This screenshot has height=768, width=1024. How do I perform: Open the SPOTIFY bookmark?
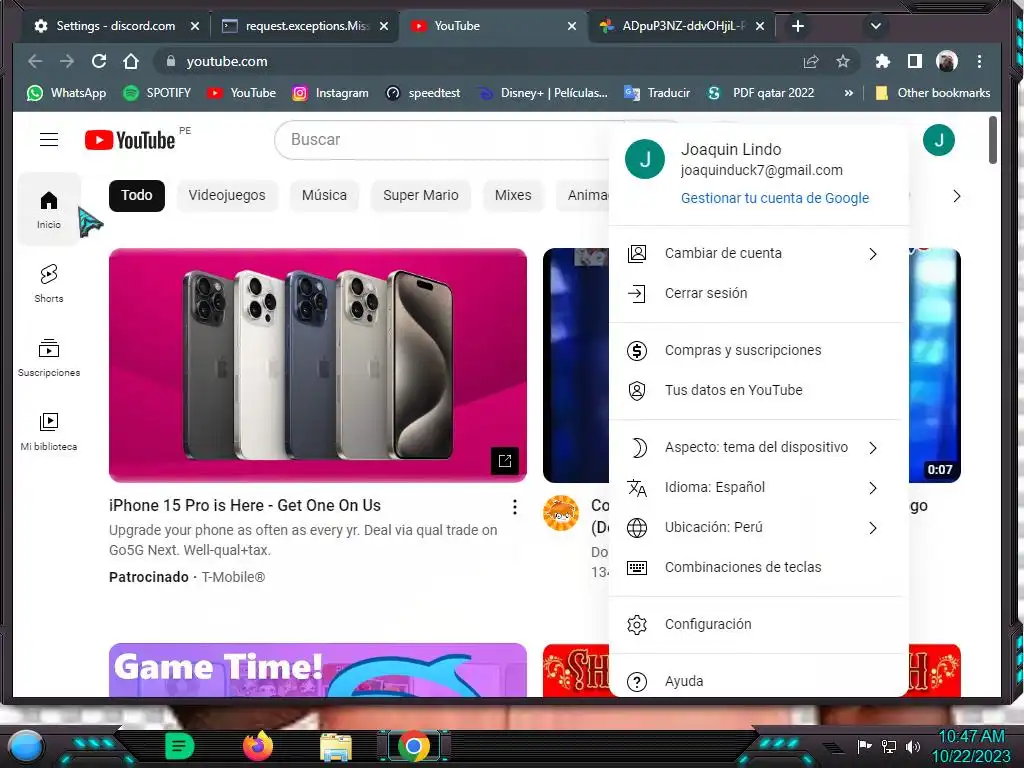[x=157, y=93]
